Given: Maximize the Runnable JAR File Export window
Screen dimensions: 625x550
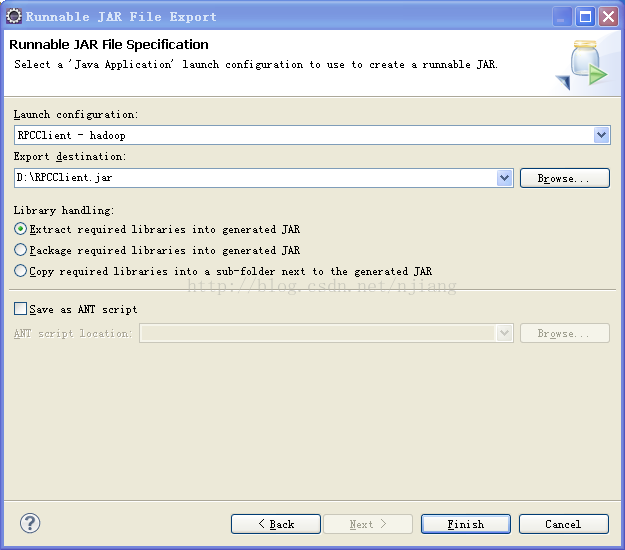Looking at the screenshot, I should tap(585, 17).
